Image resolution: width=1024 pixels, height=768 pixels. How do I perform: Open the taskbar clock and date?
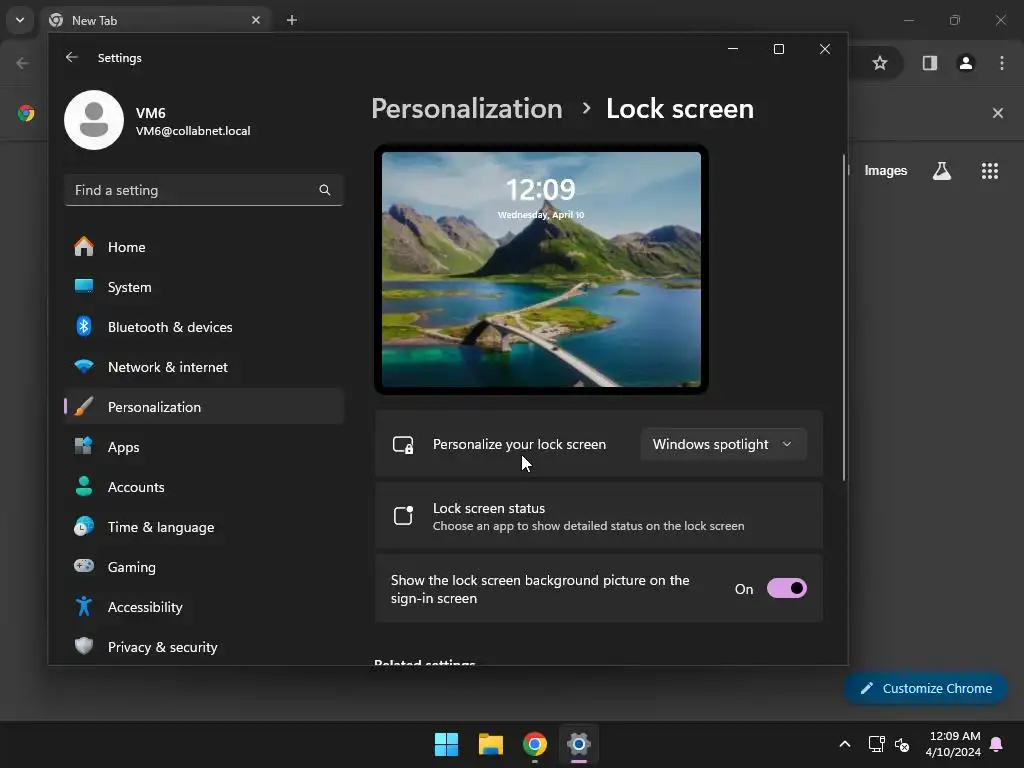pos(953,744)
